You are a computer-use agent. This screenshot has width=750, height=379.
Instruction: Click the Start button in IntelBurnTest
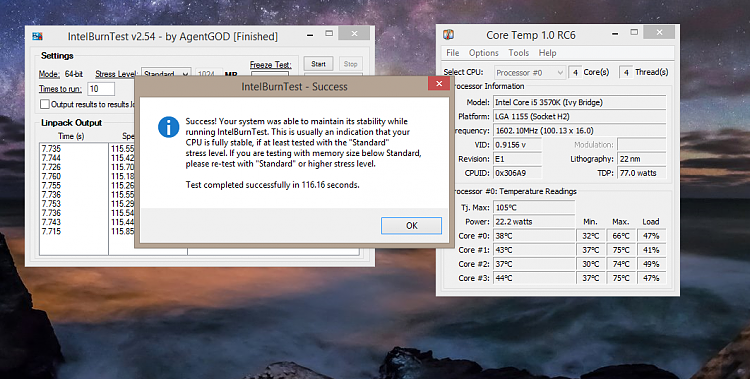318,64
